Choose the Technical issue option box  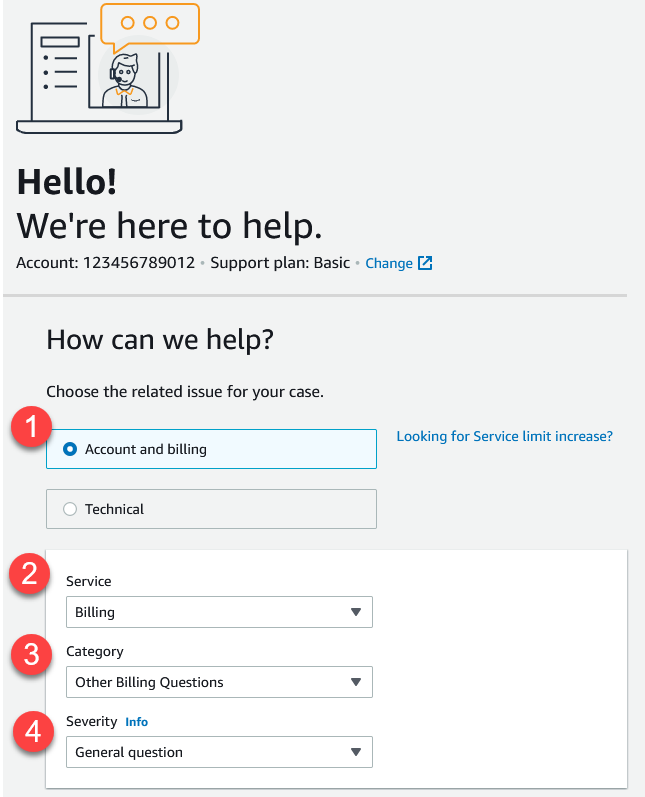(x=211, y=509)
